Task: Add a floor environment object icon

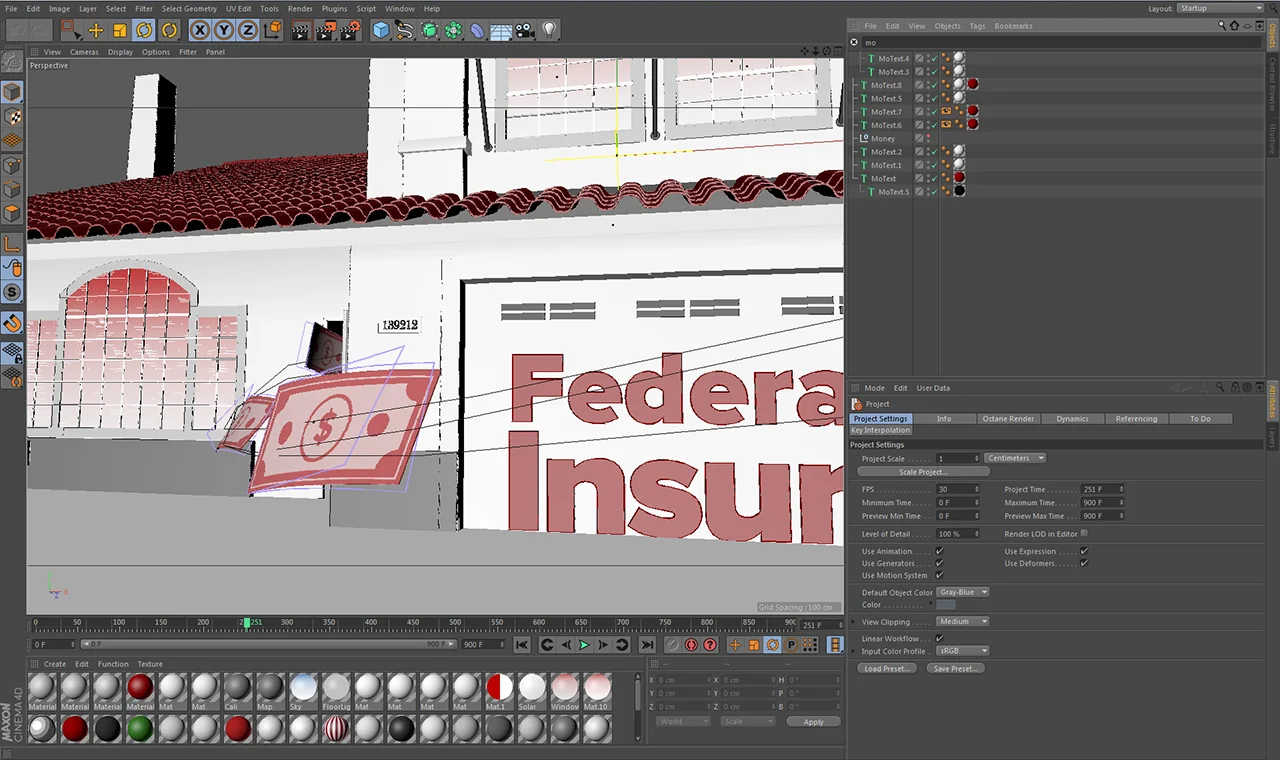Action: pyautogui.click(x=501, y=30)
